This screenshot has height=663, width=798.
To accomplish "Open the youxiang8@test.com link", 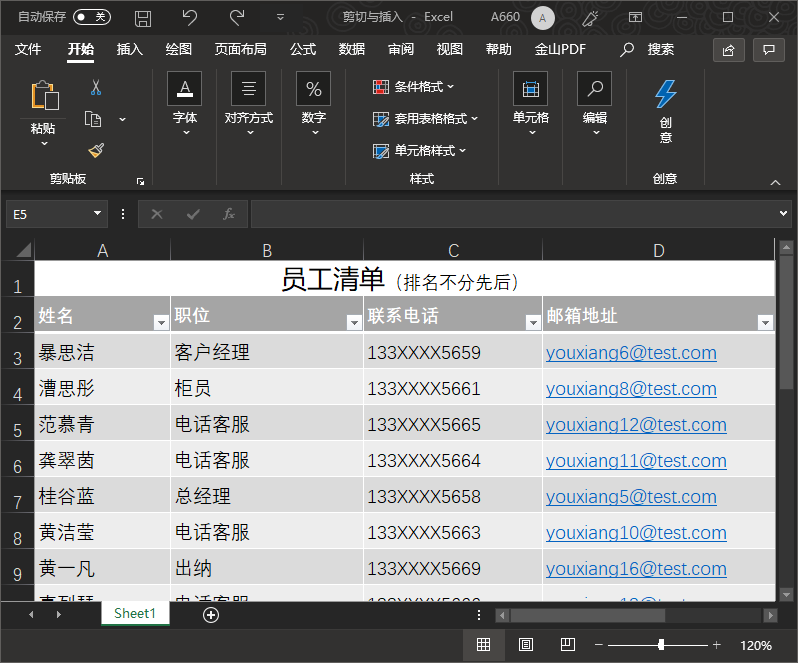I will click(631, 389).
